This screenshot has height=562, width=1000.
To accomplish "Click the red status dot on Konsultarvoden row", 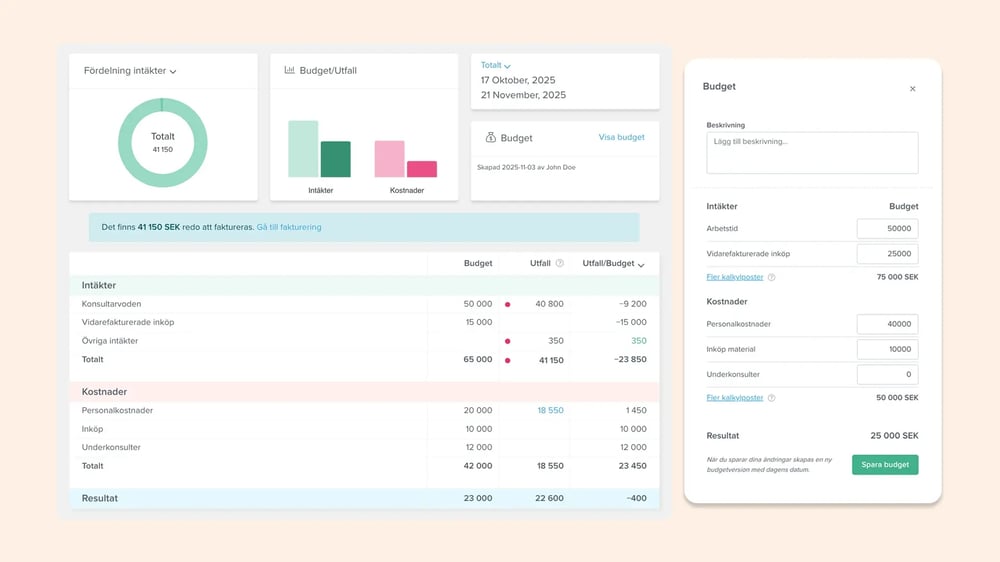I will click(x=508, y=304).
